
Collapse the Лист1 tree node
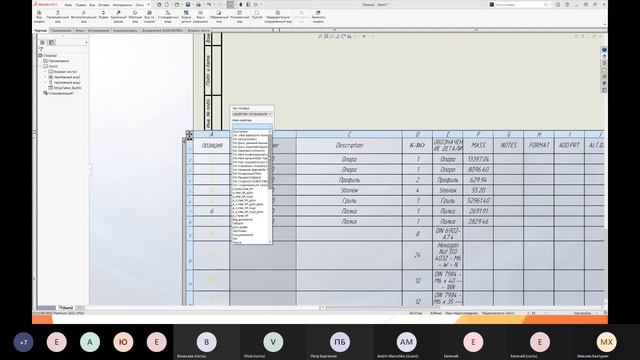click(x=40, y=66)
